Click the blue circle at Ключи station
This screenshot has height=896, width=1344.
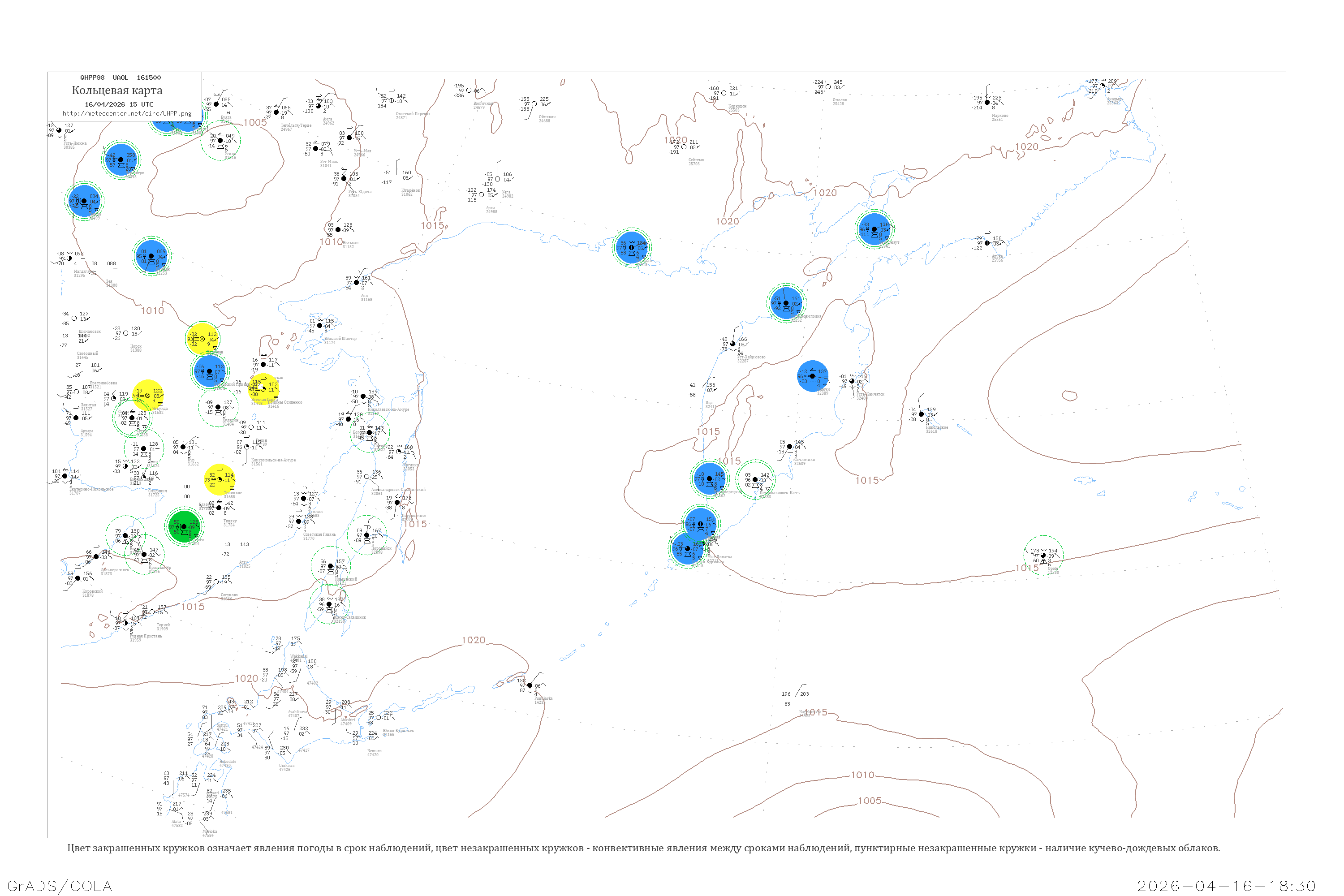click(x=812, y=376)
